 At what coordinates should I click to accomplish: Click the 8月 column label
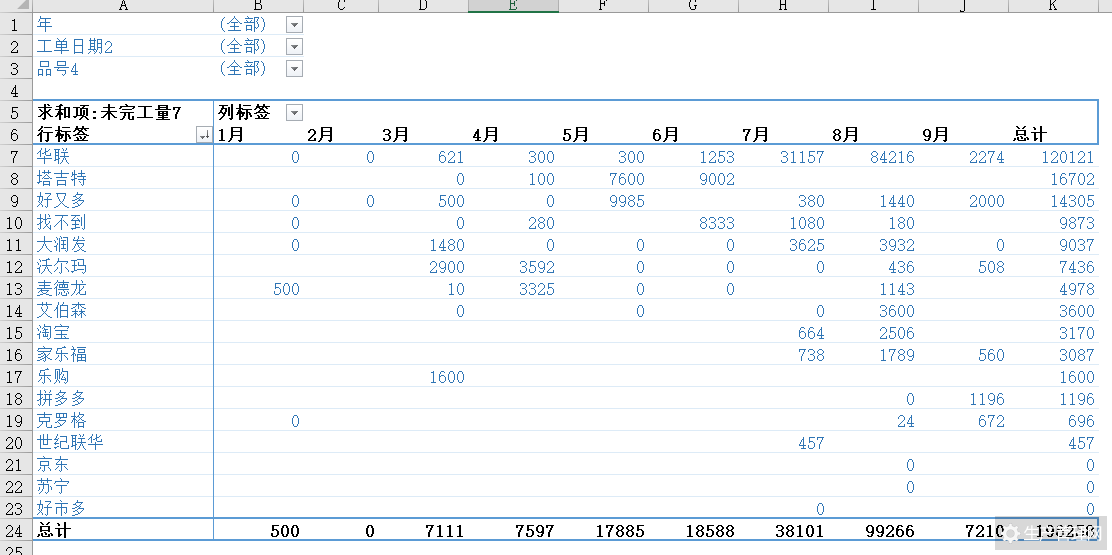(845, 135)
